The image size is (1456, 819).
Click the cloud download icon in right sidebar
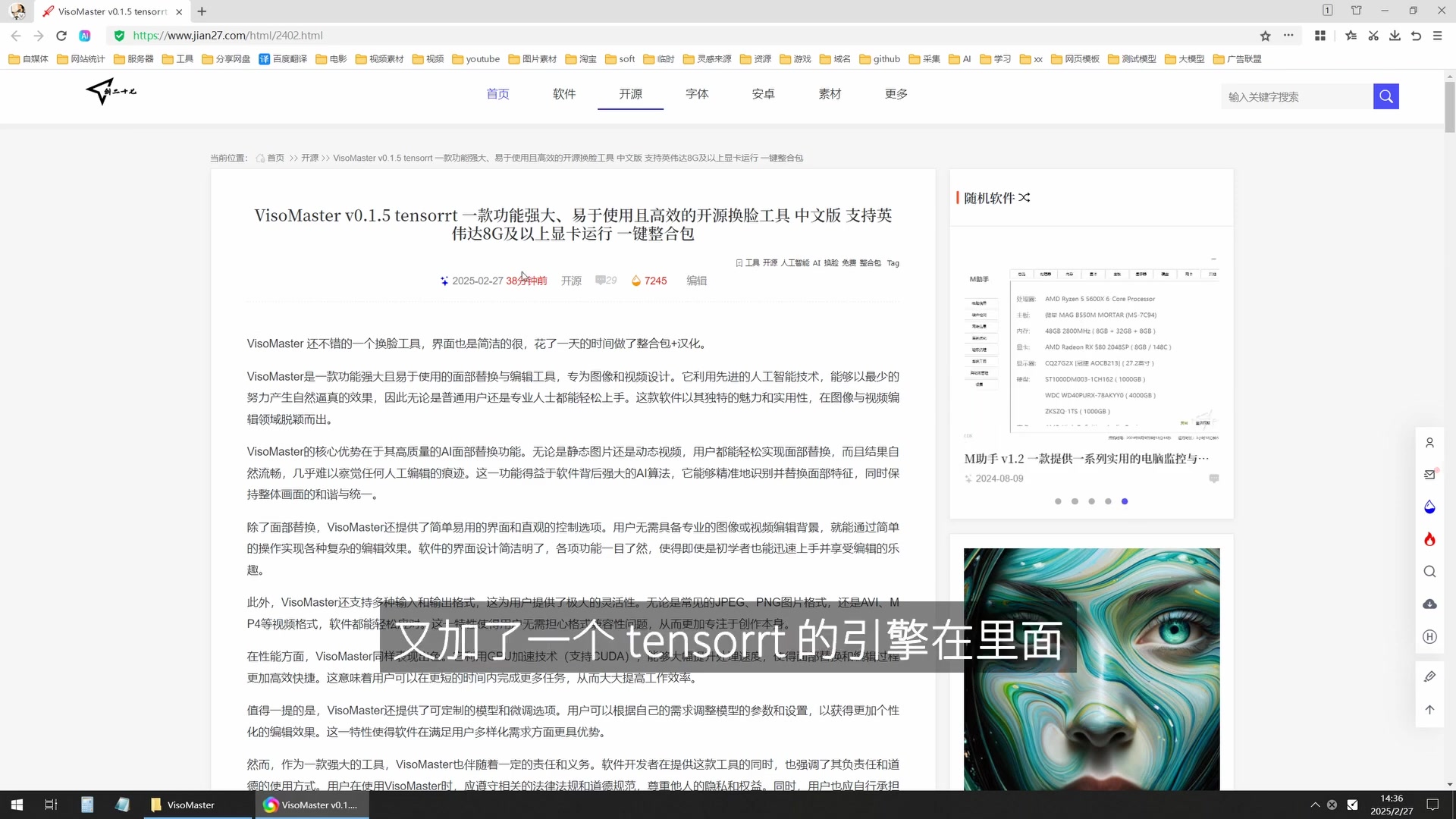click(1429, 604)
